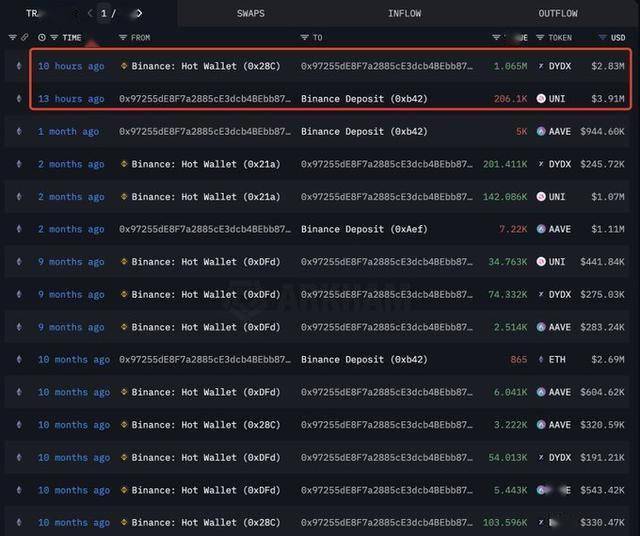This screenshot has width=640, height=536.
Task: Open the SWAPS tab
Action: pos(251,13)
